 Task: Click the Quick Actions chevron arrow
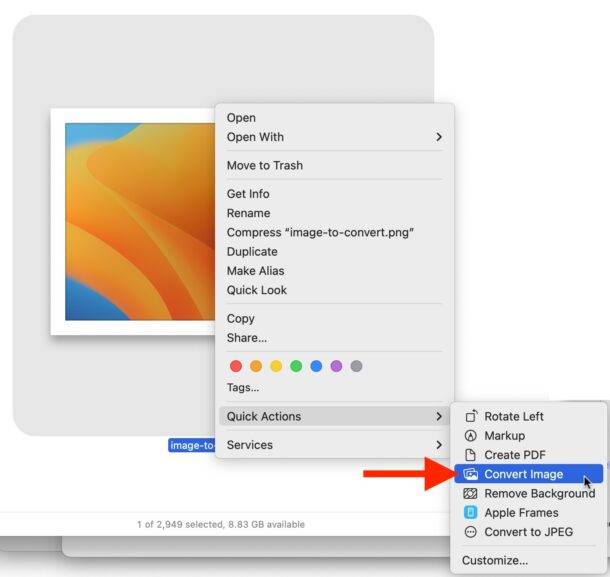pyautogui.click(x=439, y=416)
